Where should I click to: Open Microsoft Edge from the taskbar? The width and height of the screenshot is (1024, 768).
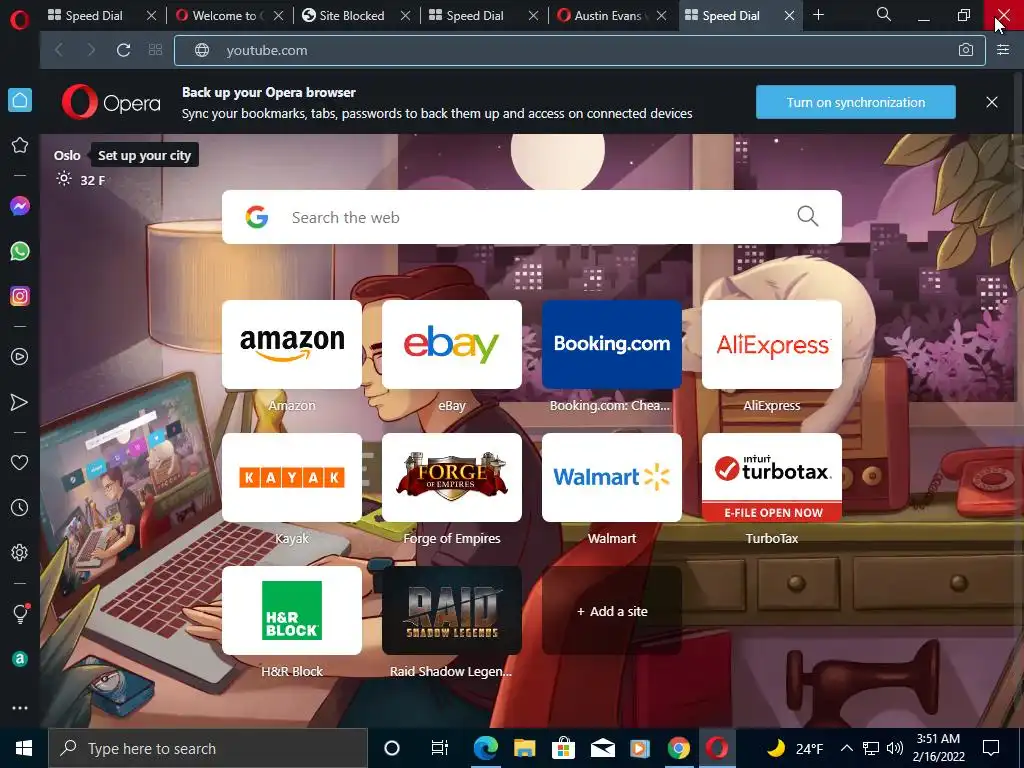coord(485,748)
